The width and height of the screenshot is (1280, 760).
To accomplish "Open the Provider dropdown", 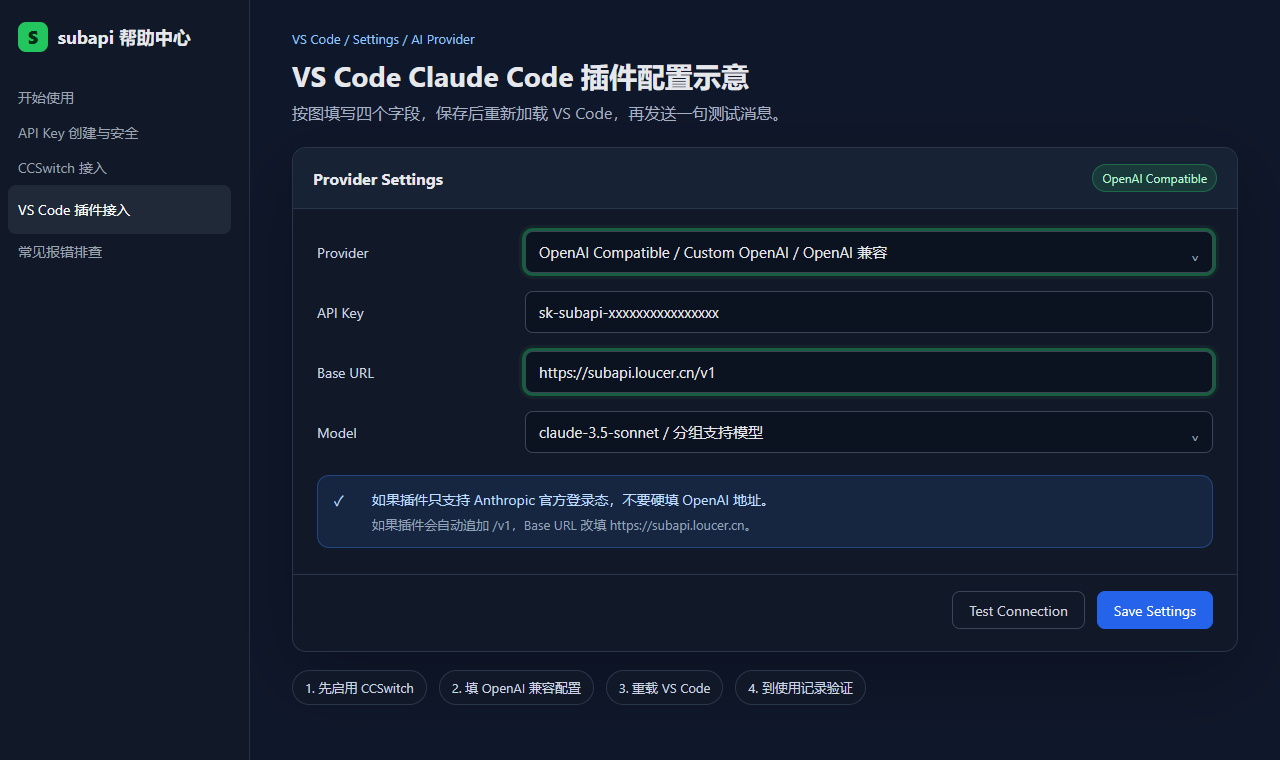I will click(868, 253).
